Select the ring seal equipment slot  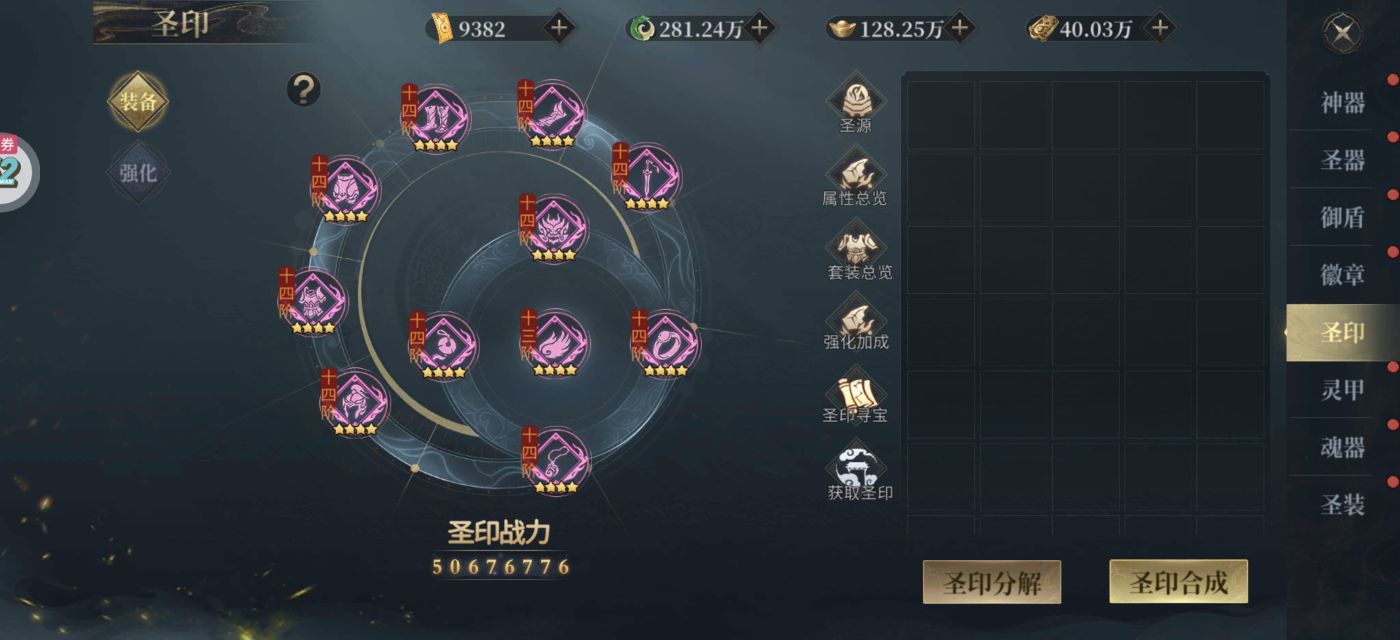665,344
